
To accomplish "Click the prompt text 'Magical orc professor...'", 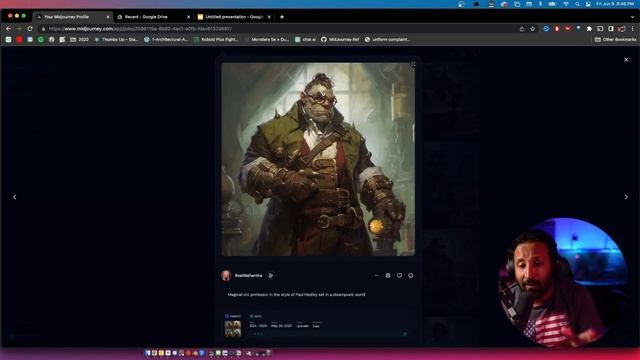I will pos(296,294).
